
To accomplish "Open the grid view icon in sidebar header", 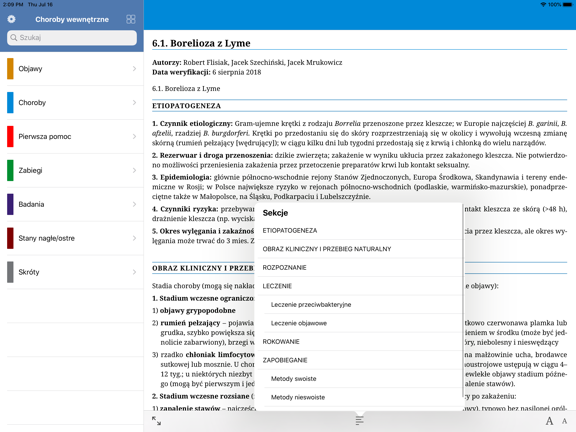I will point(131,19).
